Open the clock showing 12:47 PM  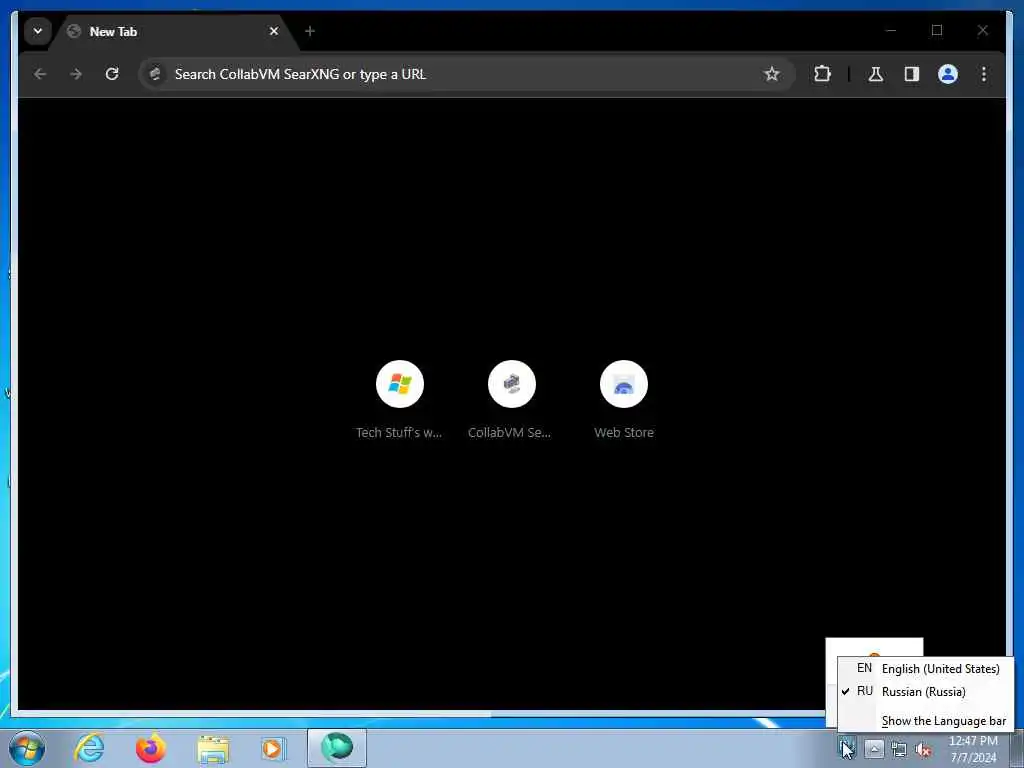[973, 749]
